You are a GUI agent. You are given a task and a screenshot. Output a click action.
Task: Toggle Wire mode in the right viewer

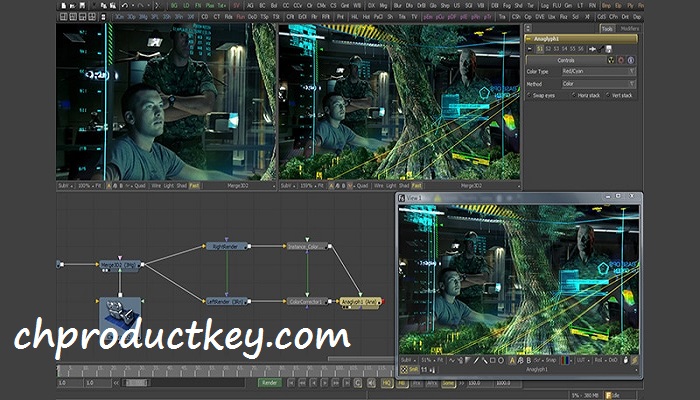coord(379,186)
